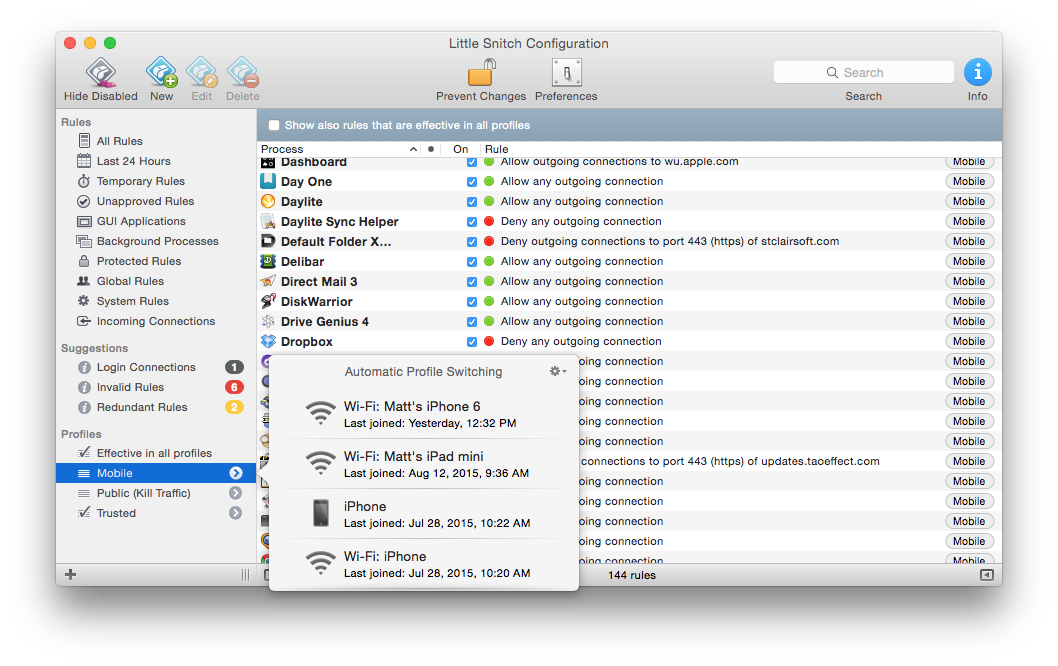Toggle the Direct Mail 3 rule checkbox

472,281
